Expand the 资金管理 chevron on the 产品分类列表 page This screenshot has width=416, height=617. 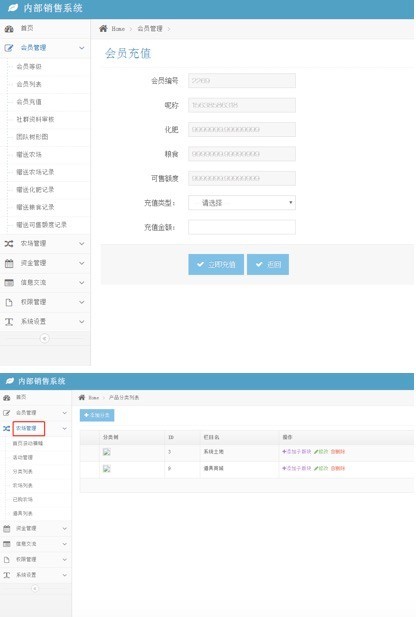coord(65,528)
